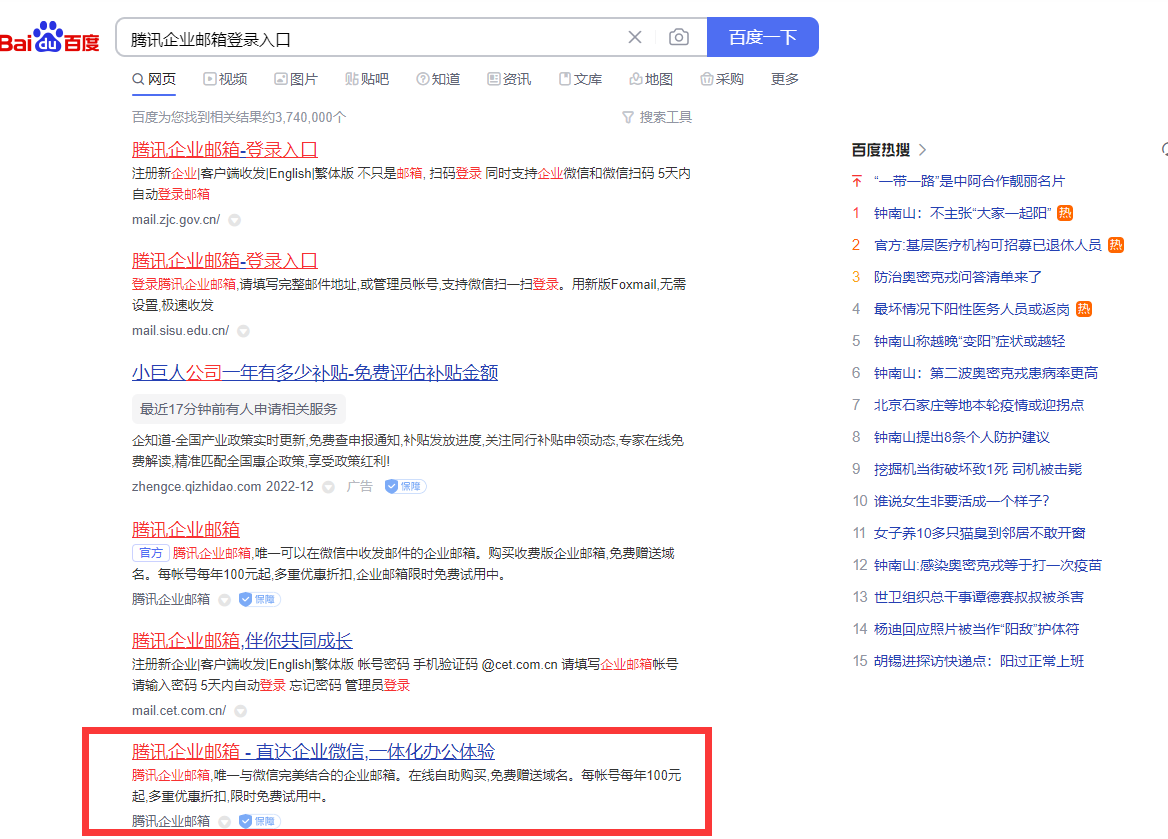Open 搜索工具 filter options
This screenshot has height=839, width=1168.
(x=657, y=117)
